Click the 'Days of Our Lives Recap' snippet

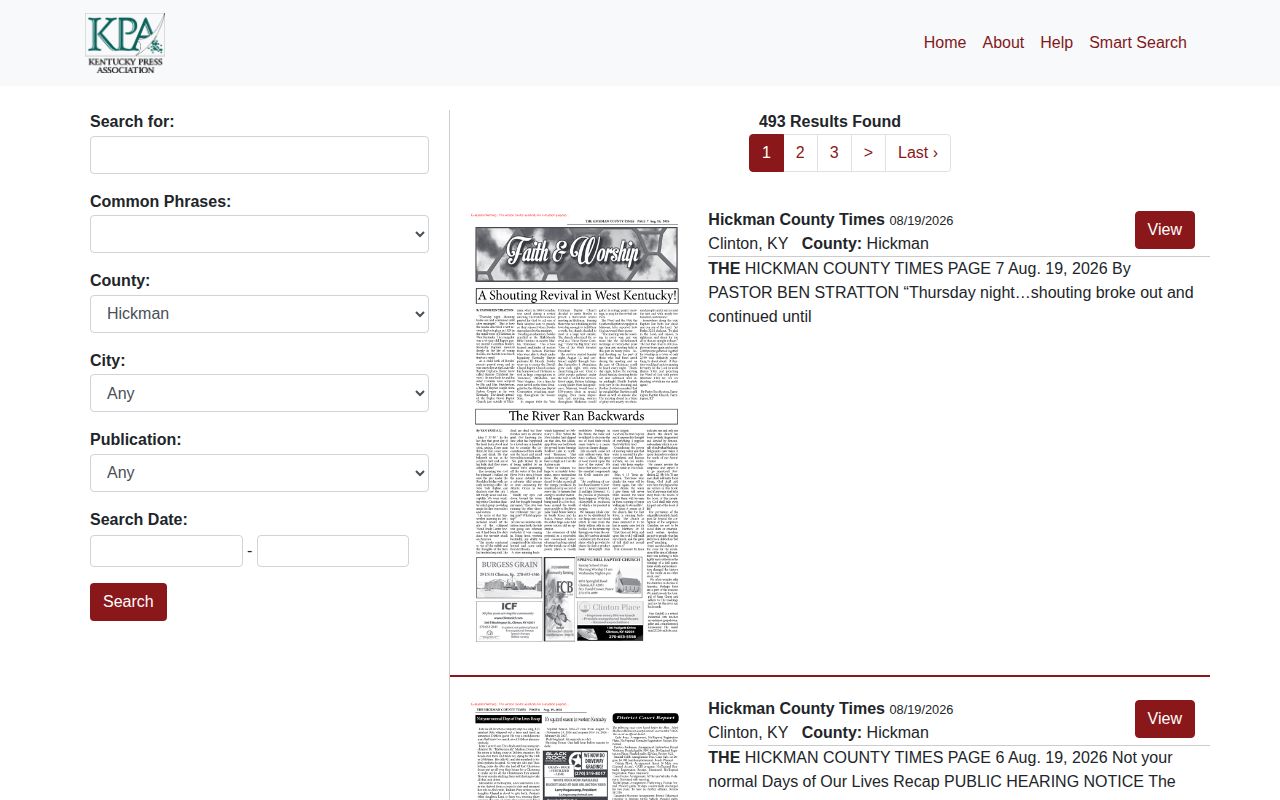[x=941, y=769]
